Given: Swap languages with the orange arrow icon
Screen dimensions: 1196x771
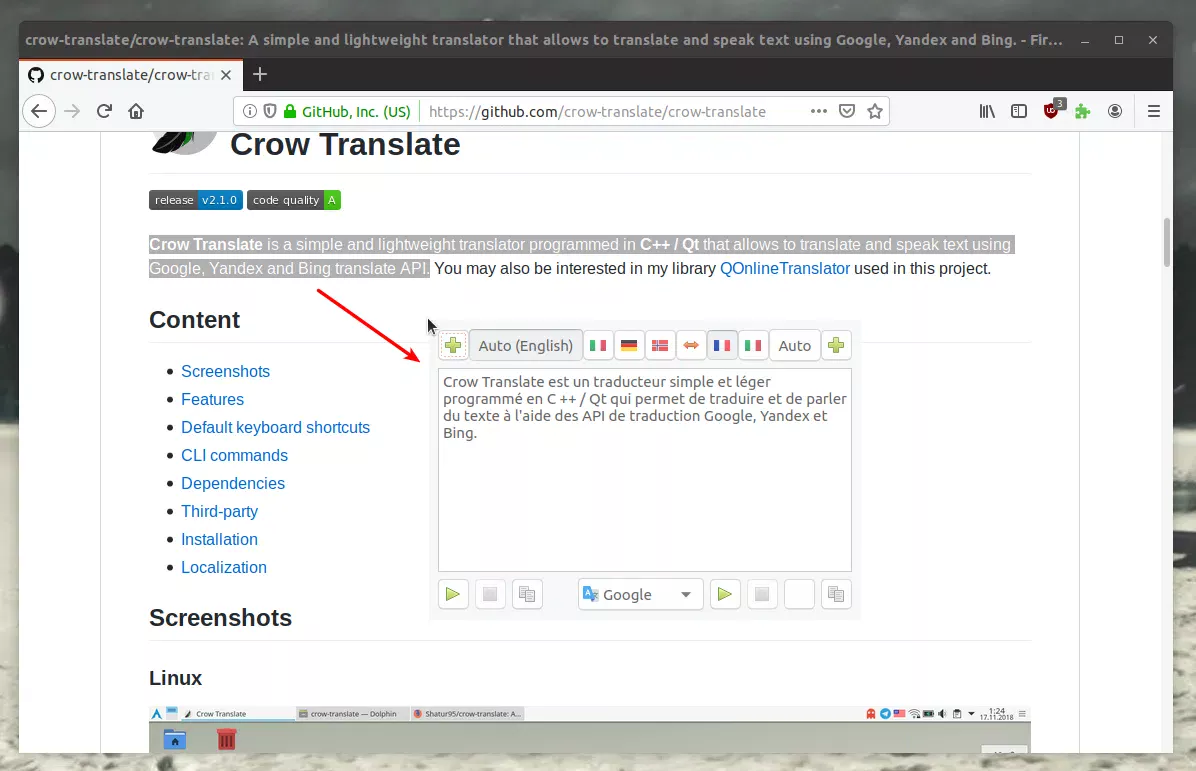Looking at the screenshot, I should coord(691,345).
